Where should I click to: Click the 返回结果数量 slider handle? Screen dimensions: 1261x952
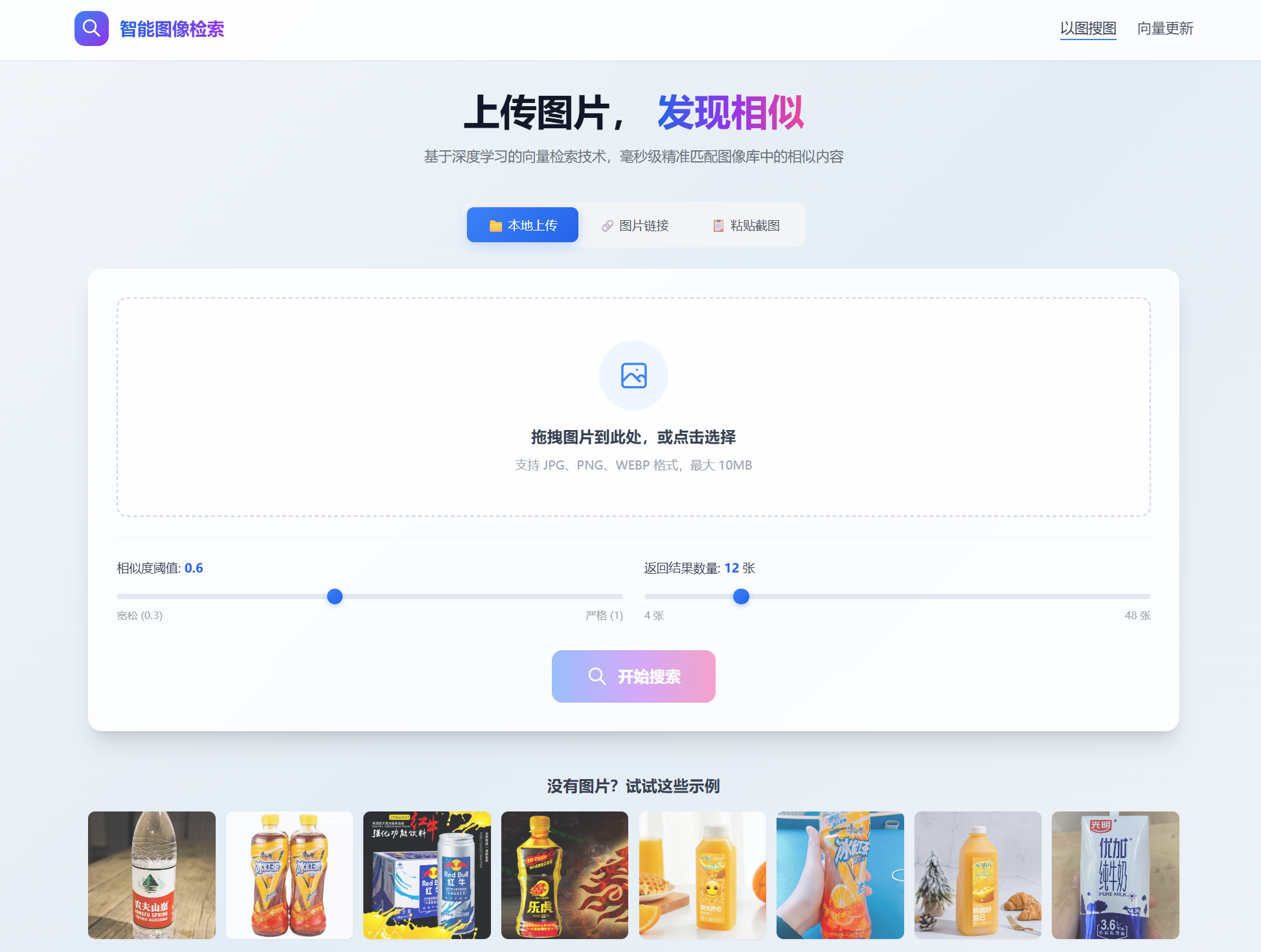pos(741,596)
